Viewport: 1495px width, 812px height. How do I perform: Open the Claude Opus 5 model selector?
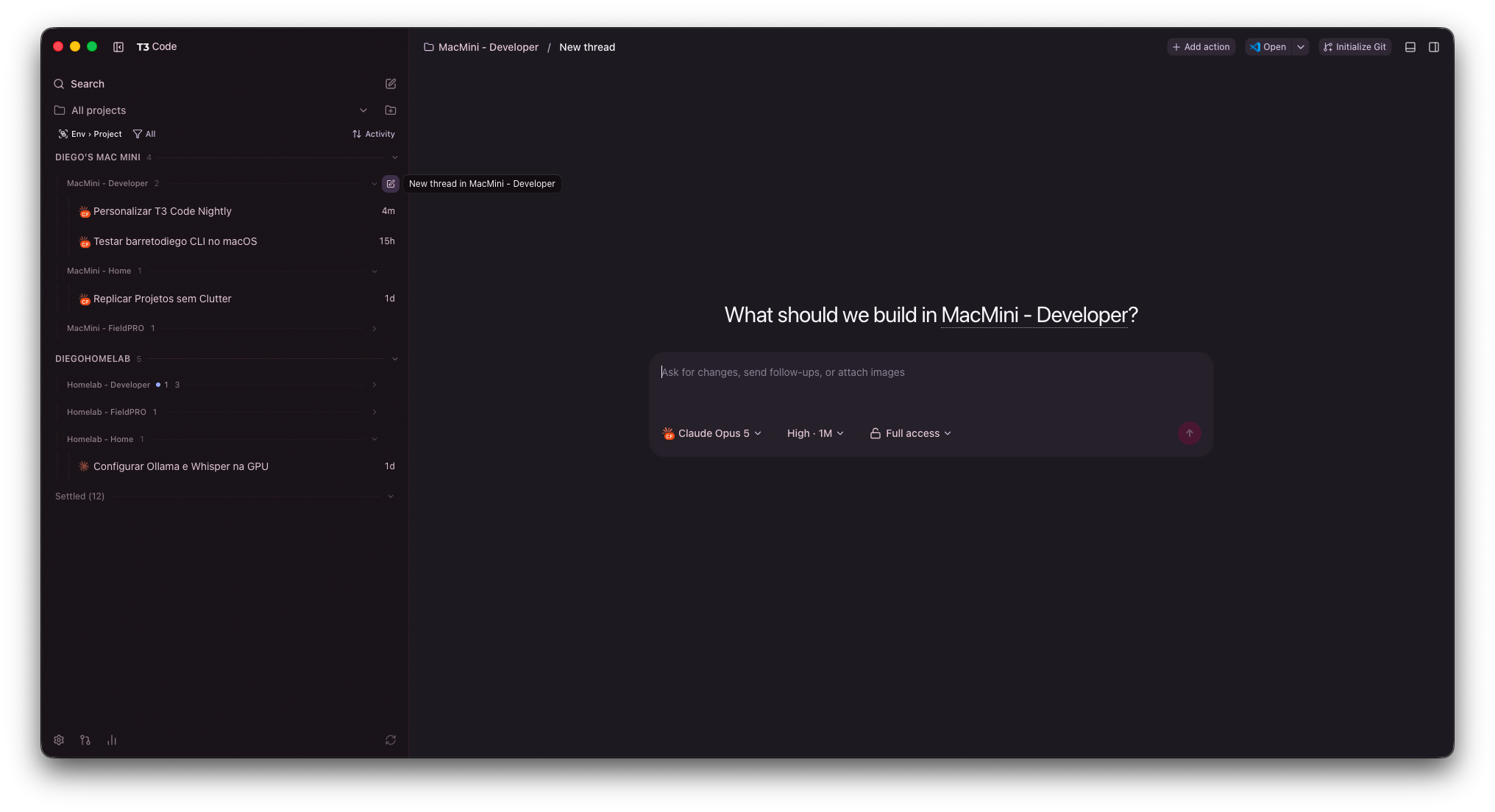712,433
